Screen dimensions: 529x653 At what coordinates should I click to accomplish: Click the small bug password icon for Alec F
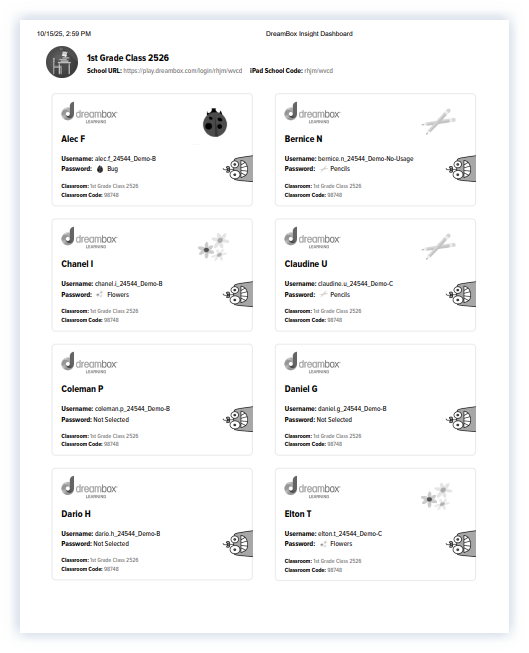point(100,169)
